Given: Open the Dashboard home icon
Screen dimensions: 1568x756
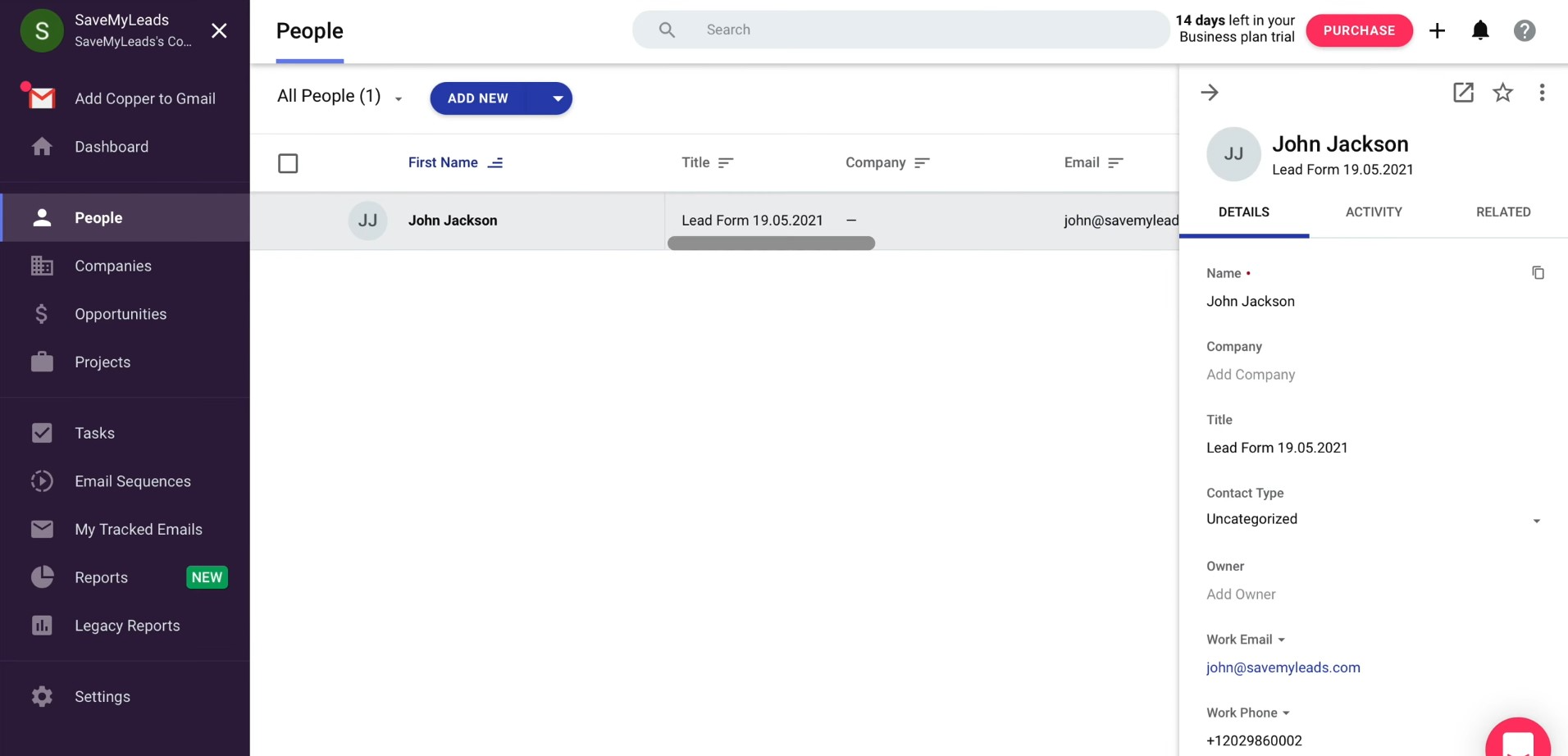Looking at the screenshot, I should coord(42,146).
